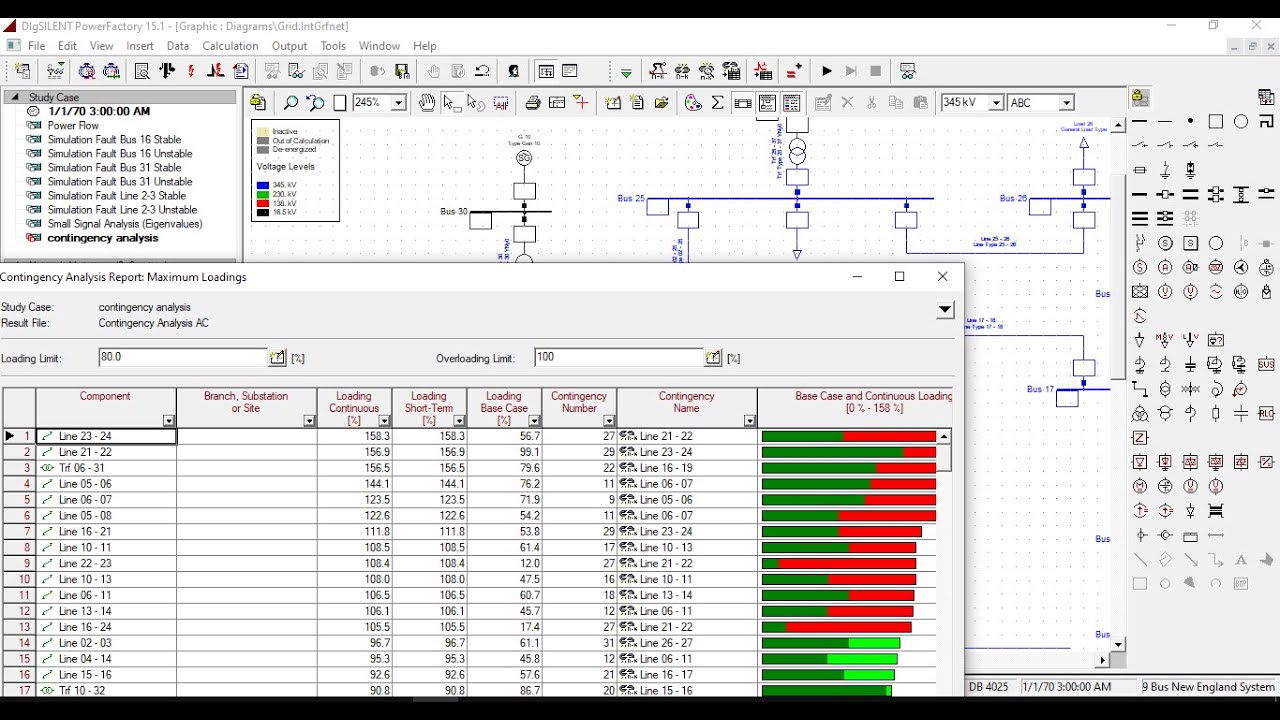The width and height of the screenshot is (1280, 720).
Task: Click the loading bar for Line 23 - 24
Action: pyautogui.click(x=849, y=436)
